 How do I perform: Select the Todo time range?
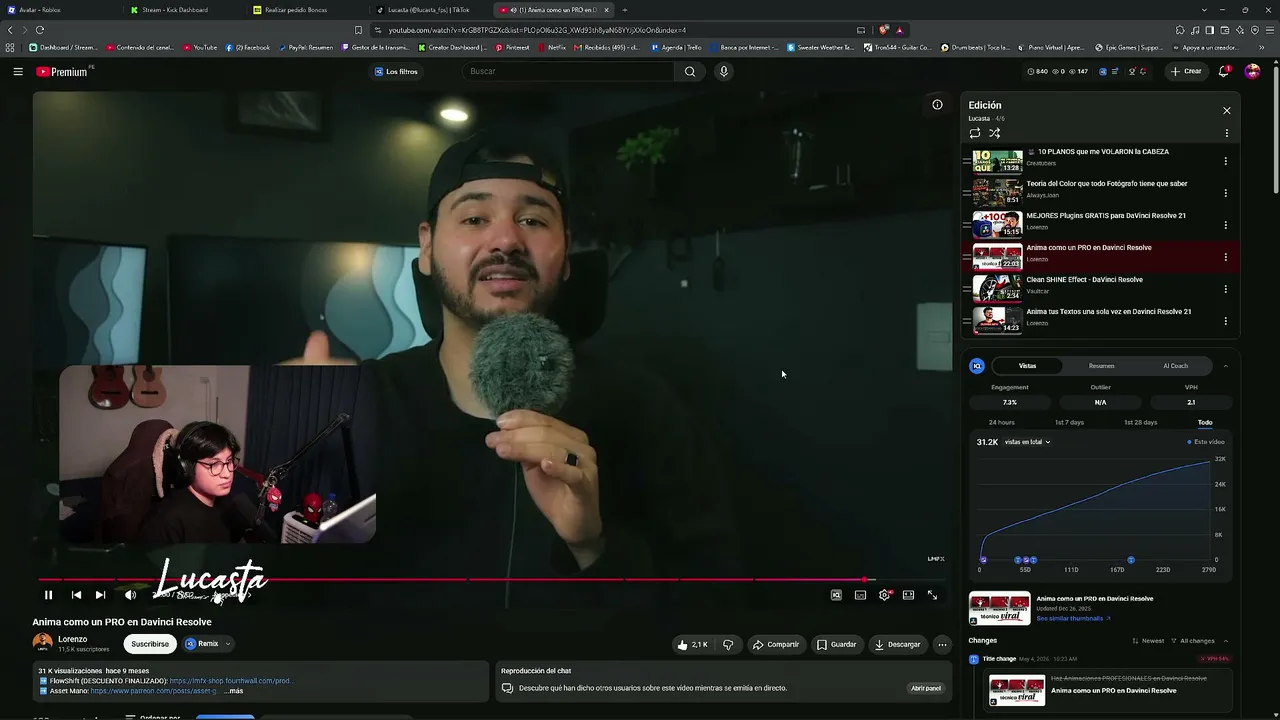[1205, 423]
